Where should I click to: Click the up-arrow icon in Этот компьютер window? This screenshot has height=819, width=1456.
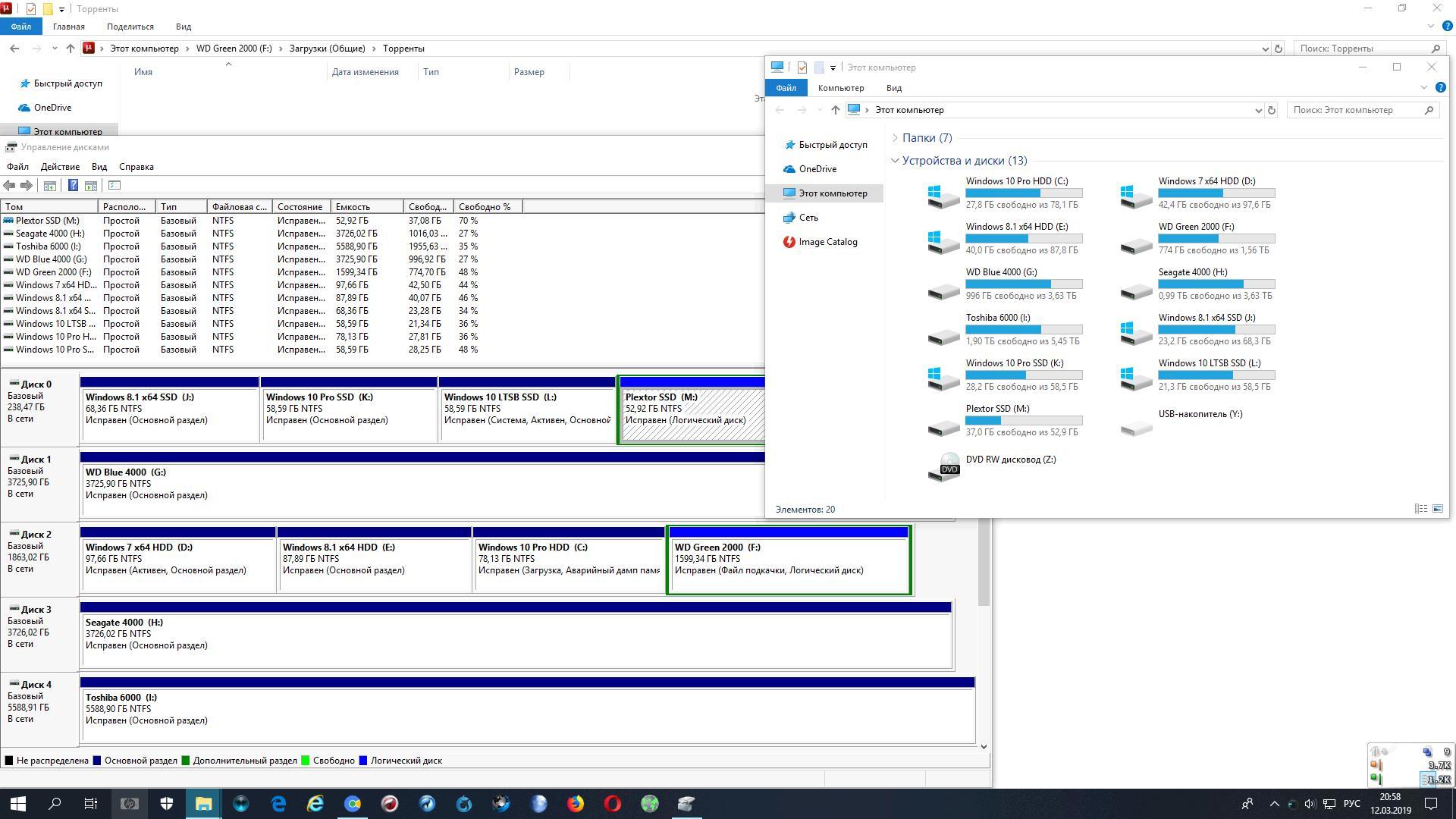835,110
